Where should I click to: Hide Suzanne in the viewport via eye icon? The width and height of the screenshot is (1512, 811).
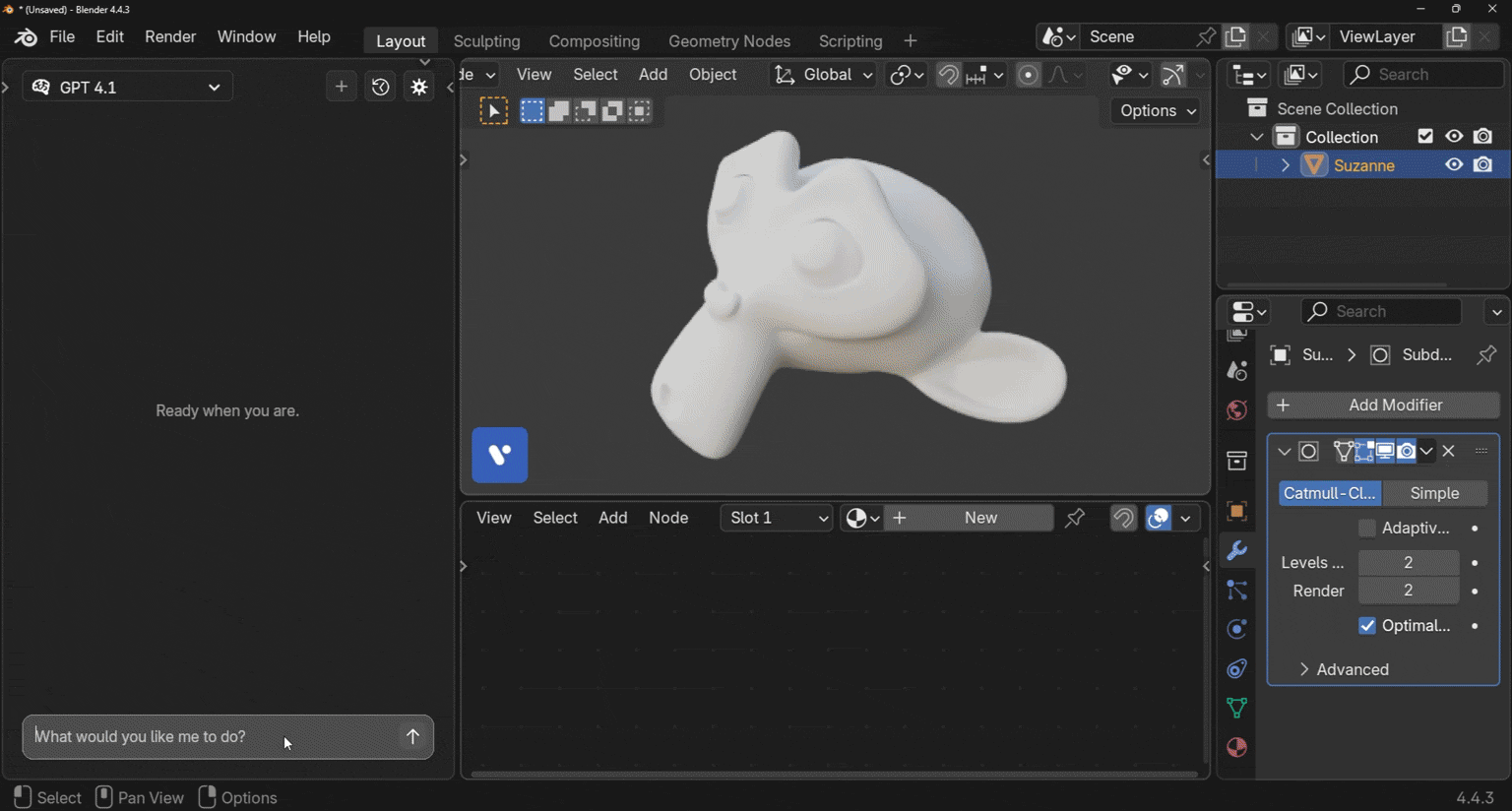pyautogui.click(x=1454, y=165)
